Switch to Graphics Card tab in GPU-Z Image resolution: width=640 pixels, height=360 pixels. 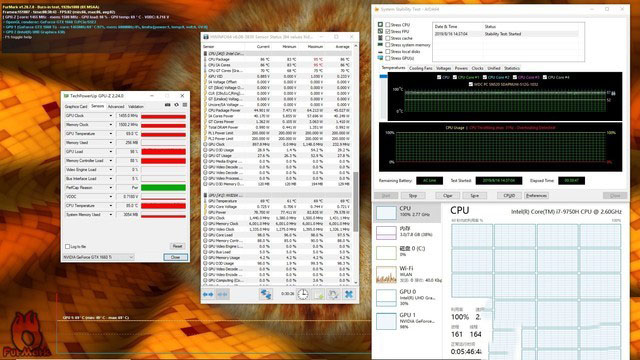[x=76, y=107]
